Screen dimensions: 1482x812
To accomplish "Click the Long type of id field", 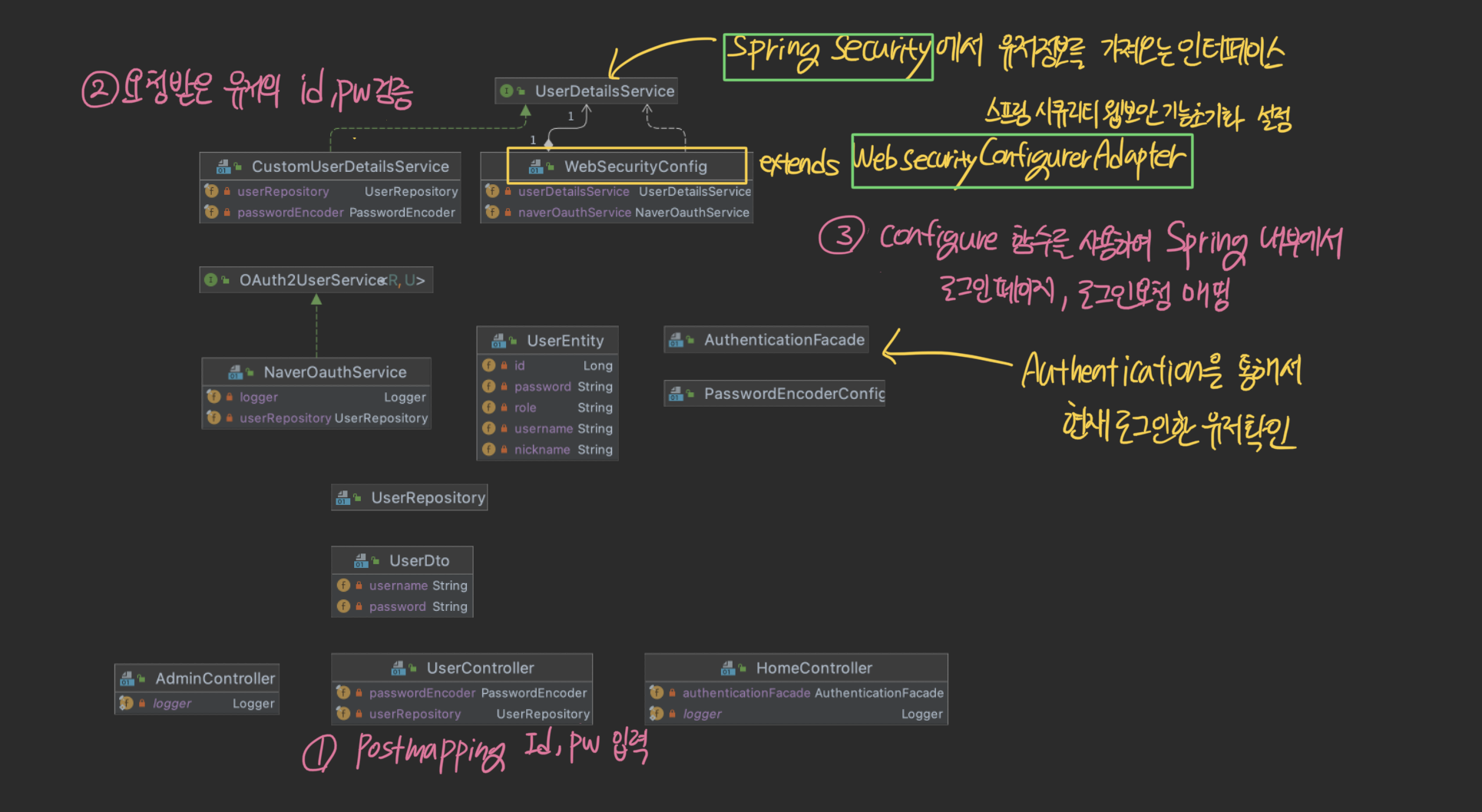I will click(597, 366).
